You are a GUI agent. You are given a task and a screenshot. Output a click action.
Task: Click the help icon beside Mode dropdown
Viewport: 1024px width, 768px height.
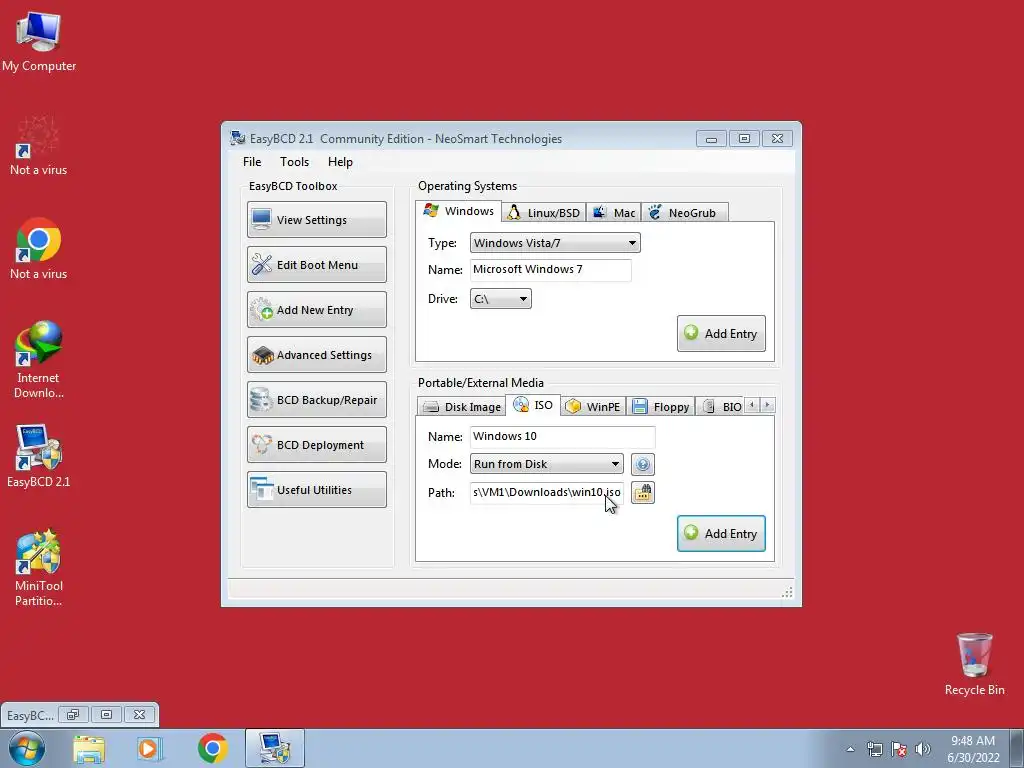643,464
